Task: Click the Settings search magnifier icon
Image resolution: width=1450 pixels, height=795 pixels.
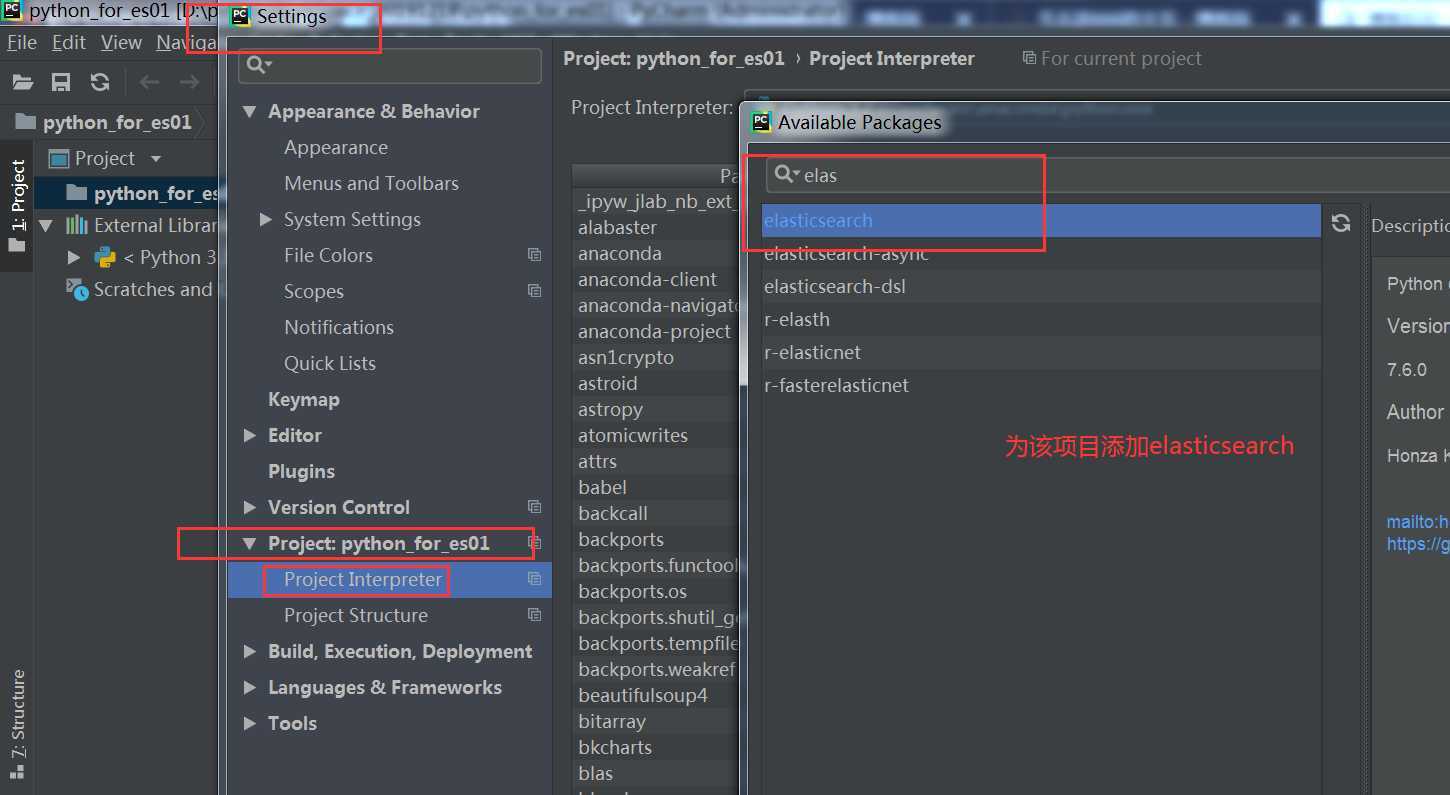Action: coord(258,65)
